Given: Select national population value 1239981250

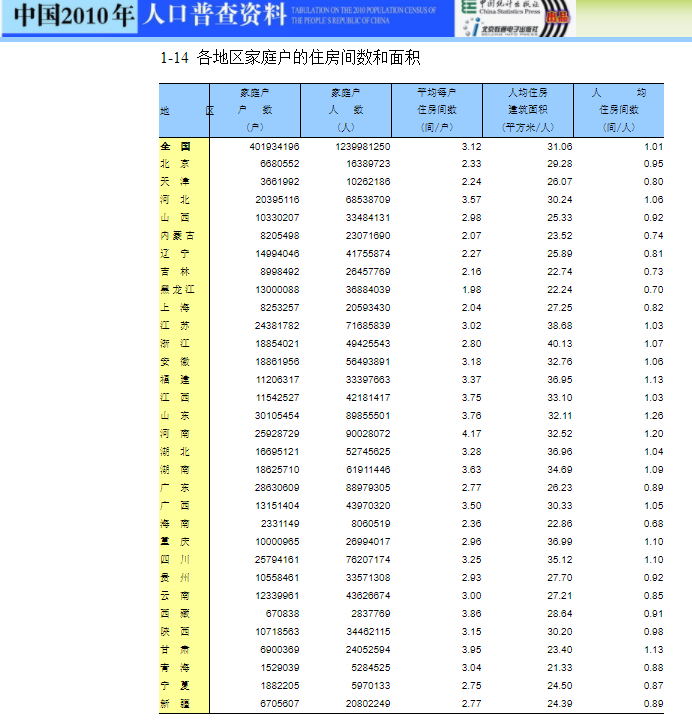Looking at the screenshot, I should coord(363,146).
